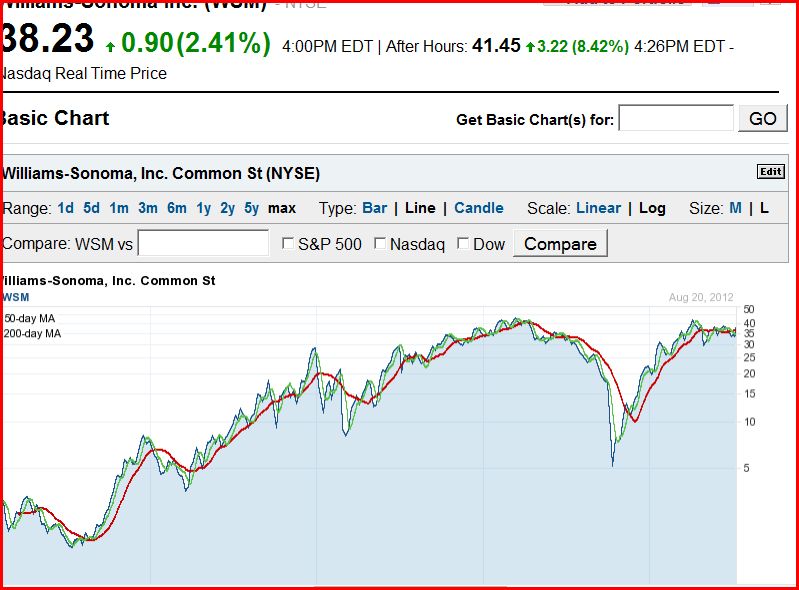Set chart range to 5y

(252, 209)
